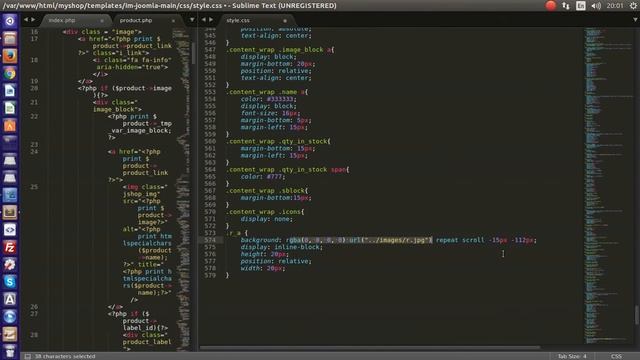Select the style.css tab

(238, 20)
